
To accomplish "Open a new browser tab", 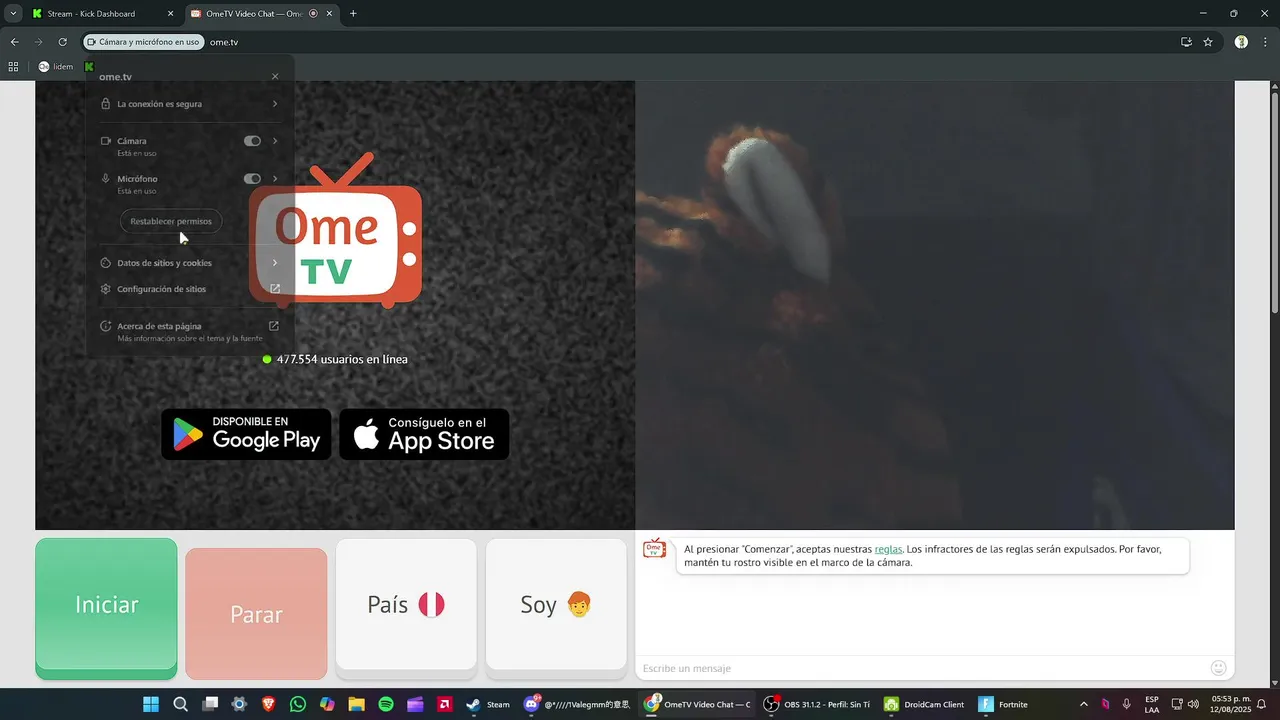I will pos(353,14).
